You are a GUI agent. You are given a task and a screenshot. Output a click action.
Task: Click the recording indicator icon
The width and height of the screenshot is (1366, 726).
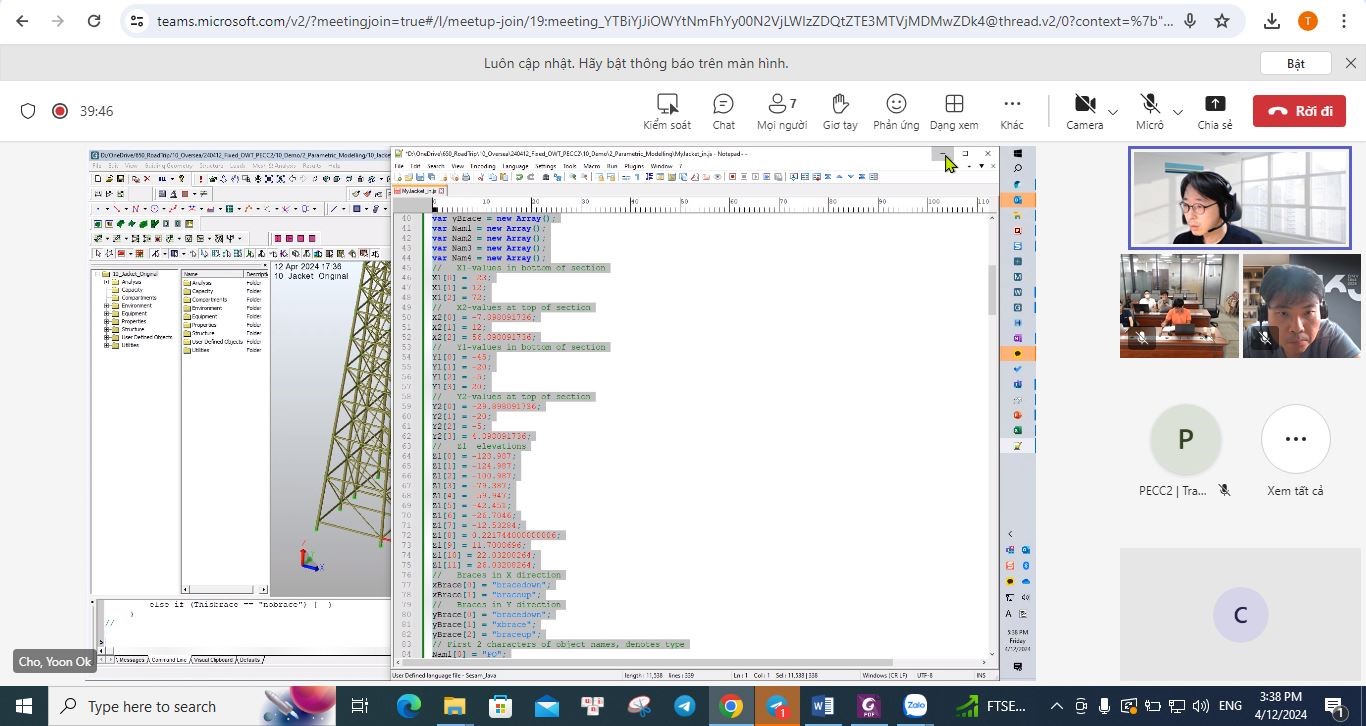coord(60,111)
